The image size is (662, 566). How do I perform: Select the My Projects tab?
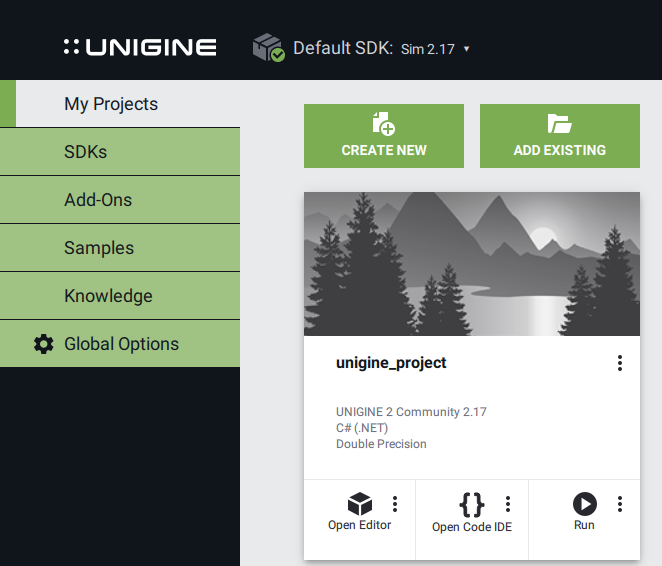(x=111, y=104)
